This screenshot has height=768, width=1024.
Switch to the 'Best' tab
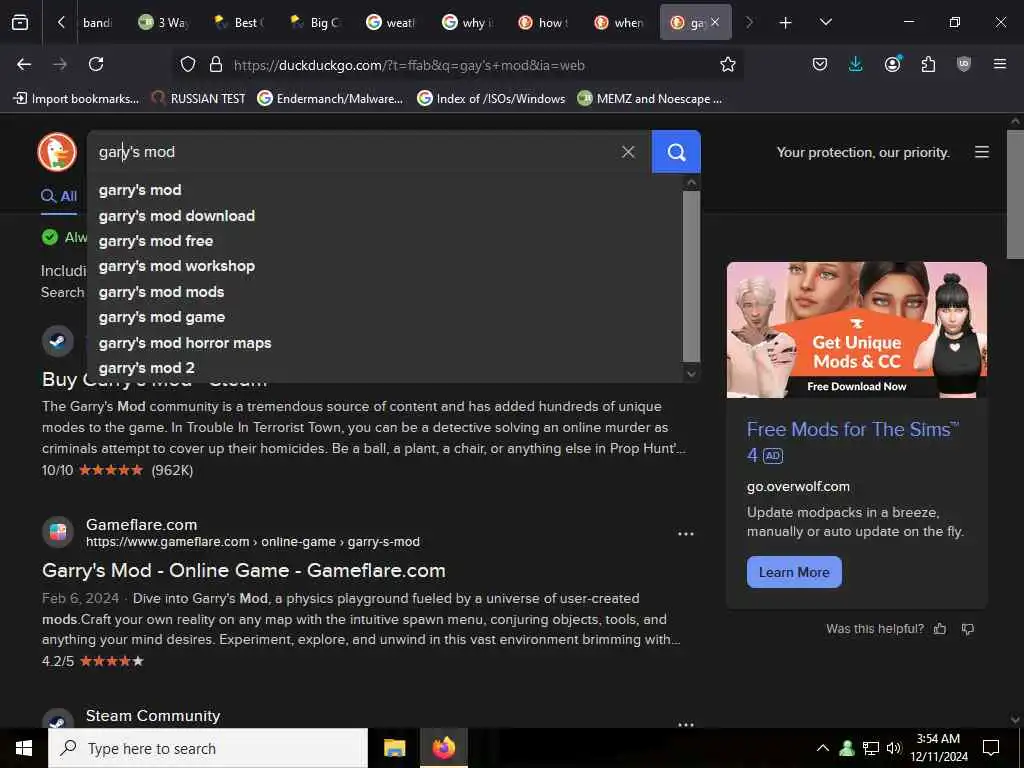pyautogui.click(x=240, y=23)
